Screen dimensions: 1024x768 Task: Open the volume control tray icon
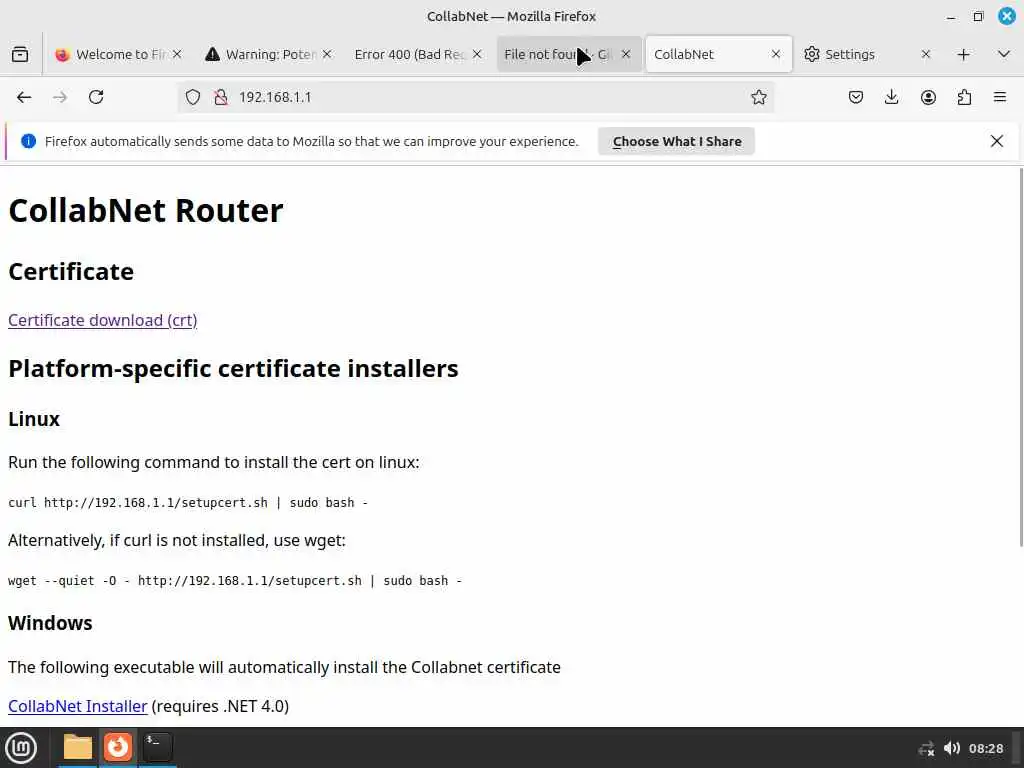952,748
